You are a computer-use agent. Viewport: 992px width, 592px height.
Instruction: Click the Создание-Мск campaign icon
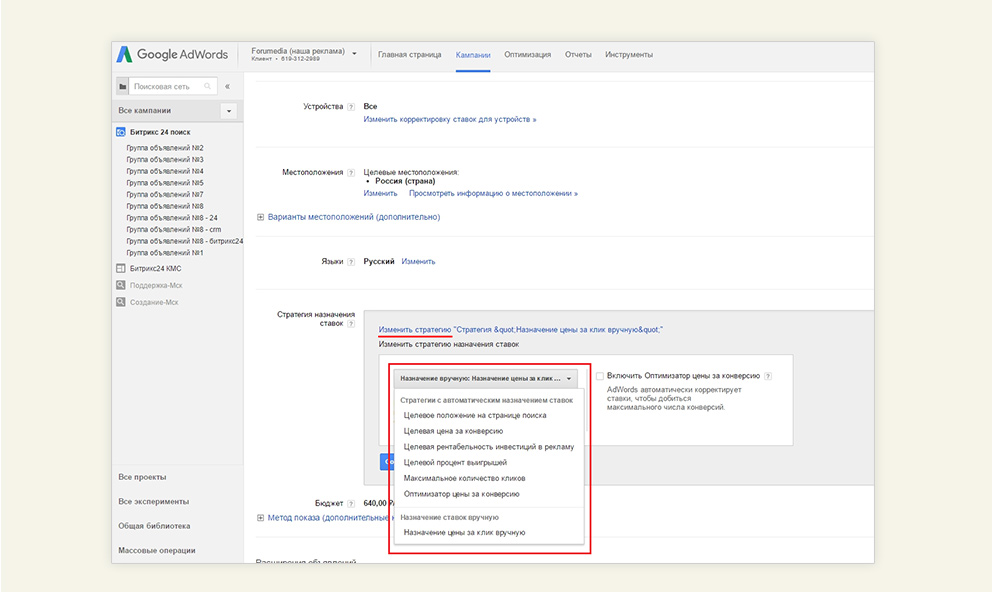pyautogui.click(x=121, y=302)
